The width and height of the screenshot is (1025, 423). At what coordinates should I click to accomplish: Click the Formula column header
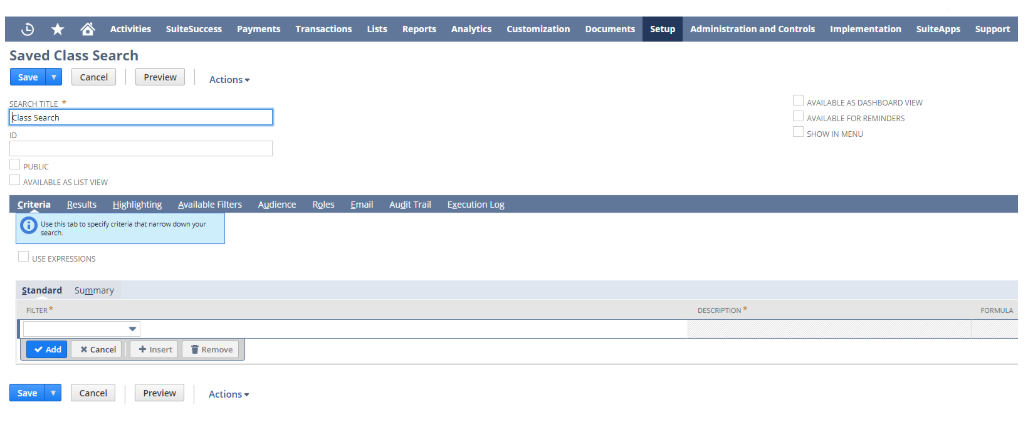click(x=996, y=311)
